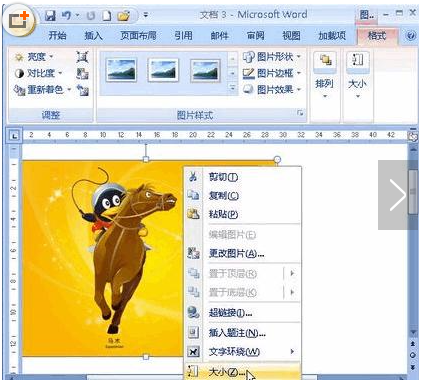The width and height of the screenshot is (429, 380).
Task: Select 大小 at bottom of context menu
Action: point(243,371)
